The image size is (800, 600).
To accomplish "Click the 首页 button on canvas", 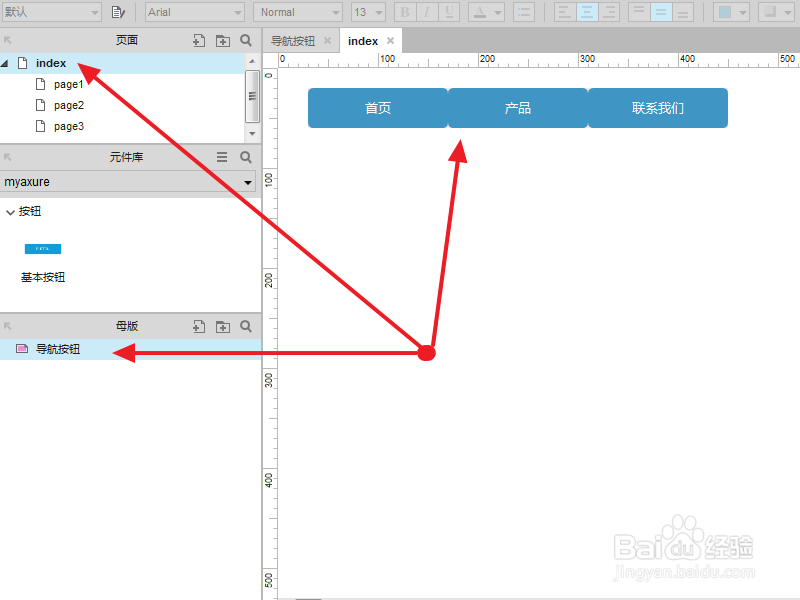I will tap(378, 108).
